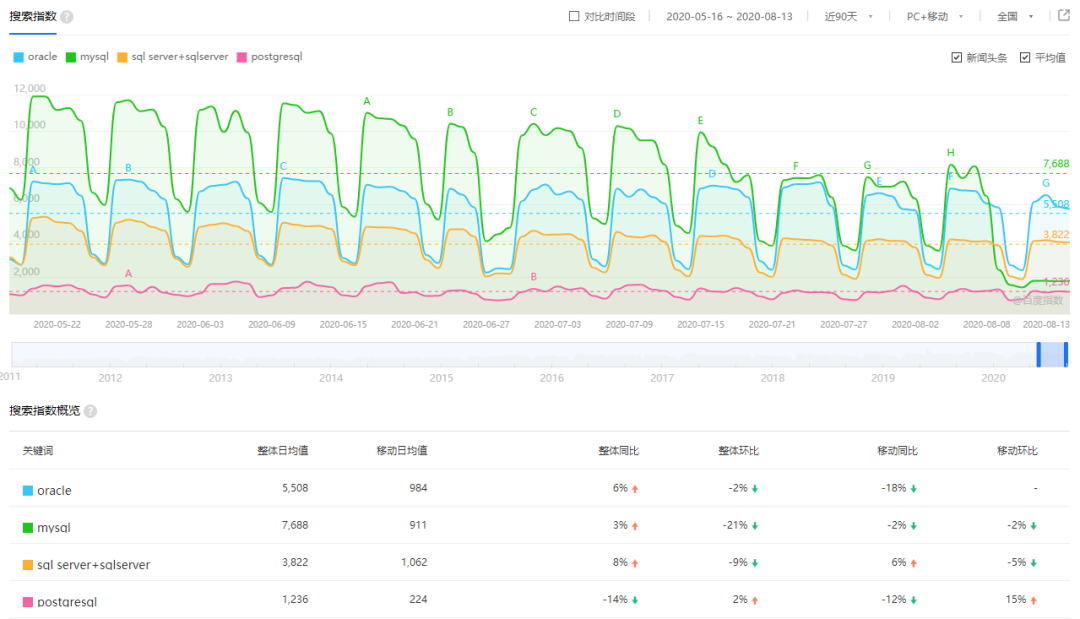This screenshot has width=1080, height=619.
Task: Expand the PC+移动 device dropdown
Action: (x=935, y=17)
